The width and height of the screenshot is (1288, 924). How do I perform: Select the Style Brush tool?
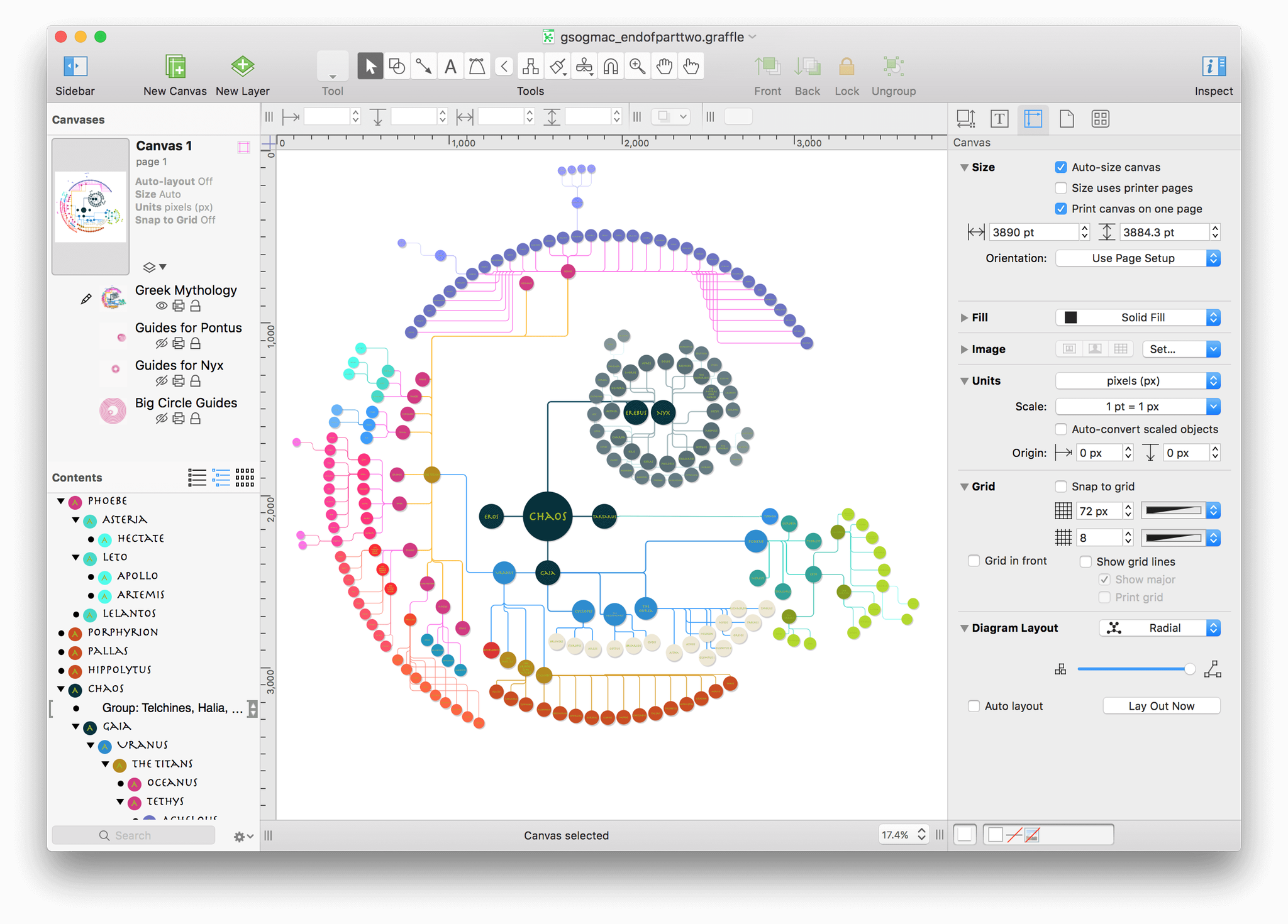(557, 67)
